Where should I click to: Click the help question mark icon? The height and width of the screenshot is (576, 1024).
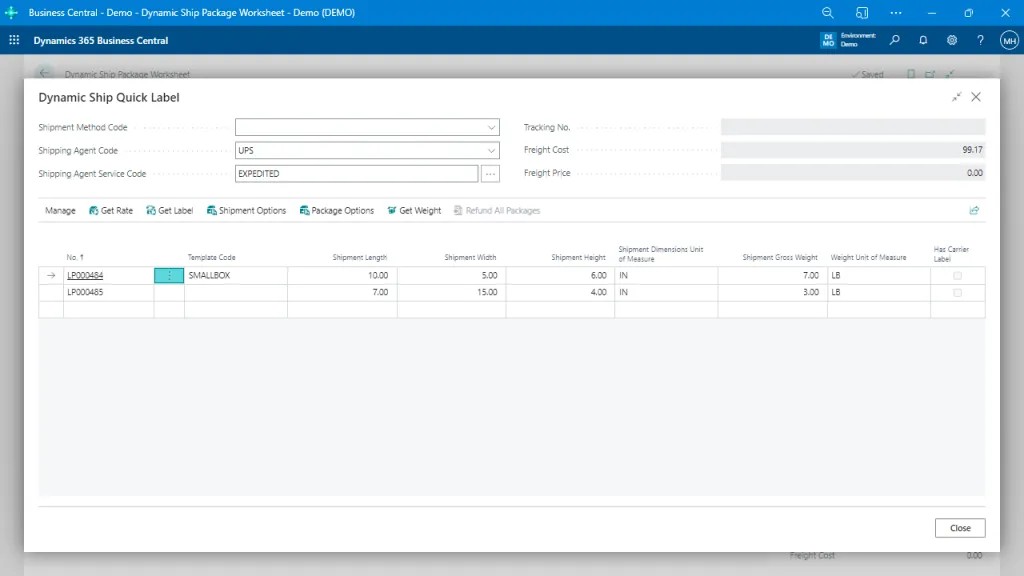point(980,41)
